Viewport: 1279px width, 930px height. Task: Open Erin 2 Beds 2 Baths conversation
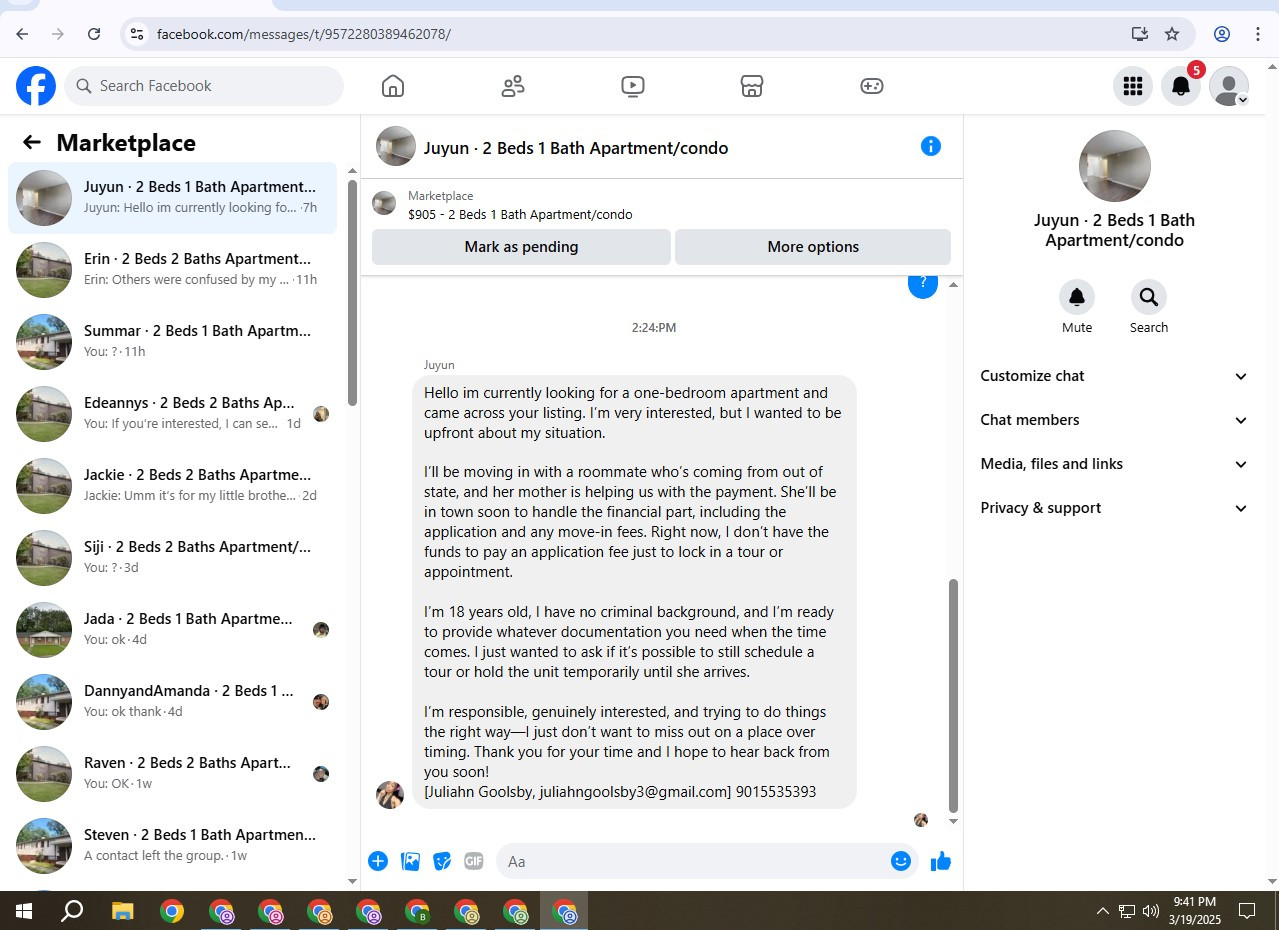click(173, 270)
